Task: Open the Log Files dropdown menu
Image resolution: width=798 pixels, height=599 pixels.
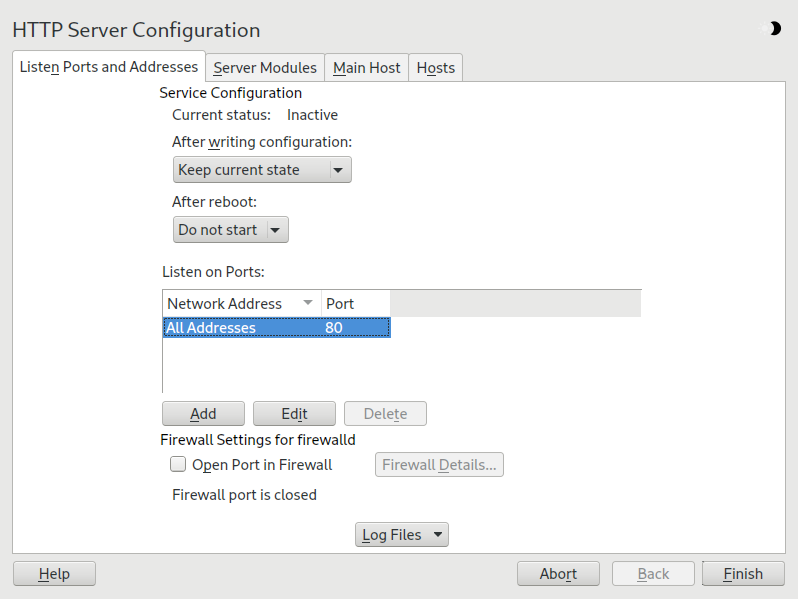Action: click(401, 535)
